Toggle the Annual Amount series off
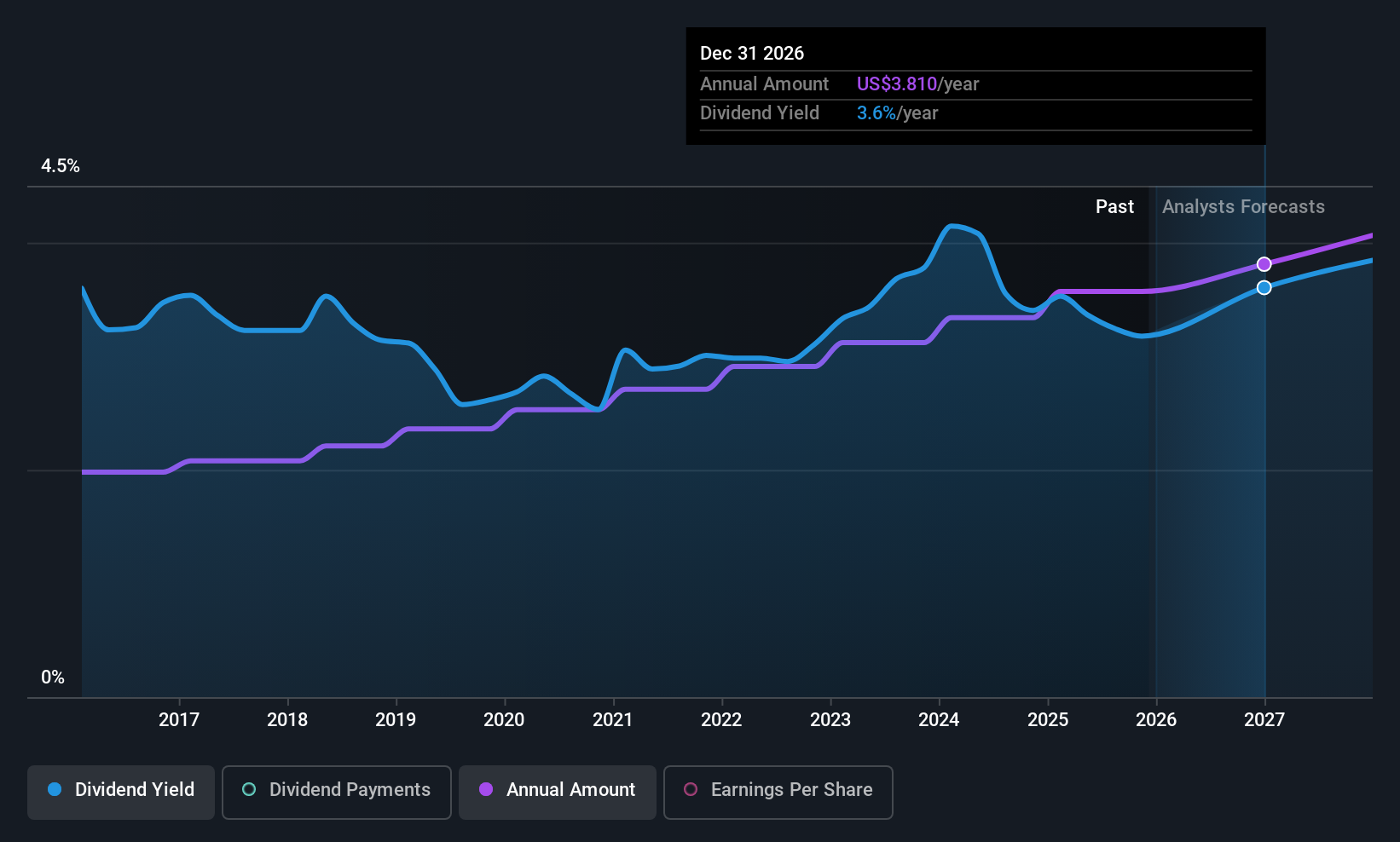Screen dimensions: 1400x842 [x=557, y=792]
